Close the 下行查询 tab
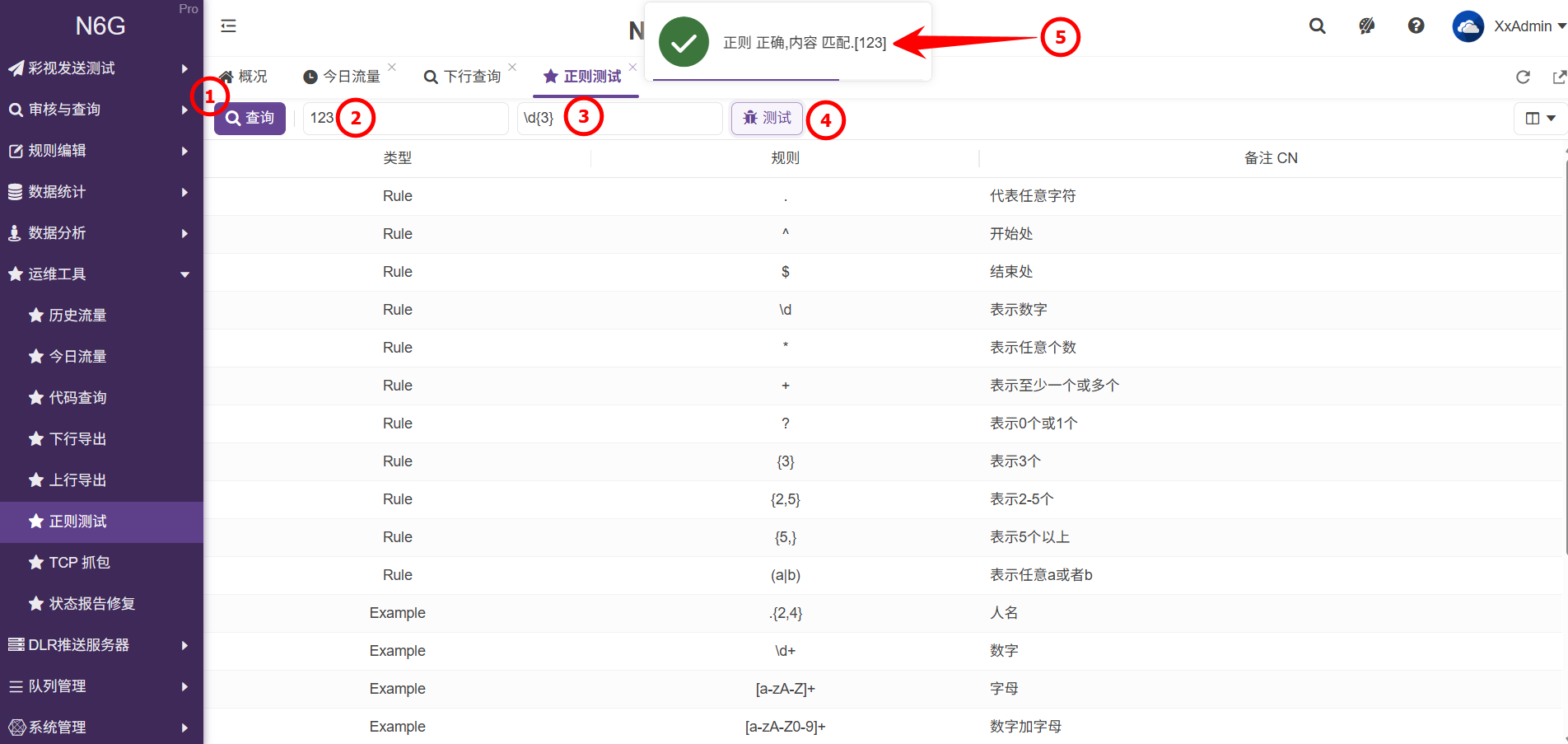This screenshot has height=744, width=1568. 512,67
